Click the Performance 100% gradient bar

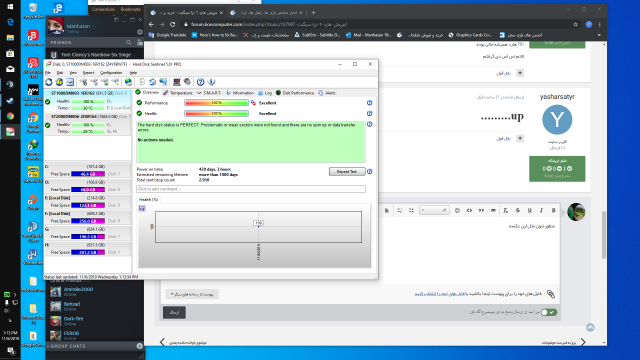coord(216,103)
